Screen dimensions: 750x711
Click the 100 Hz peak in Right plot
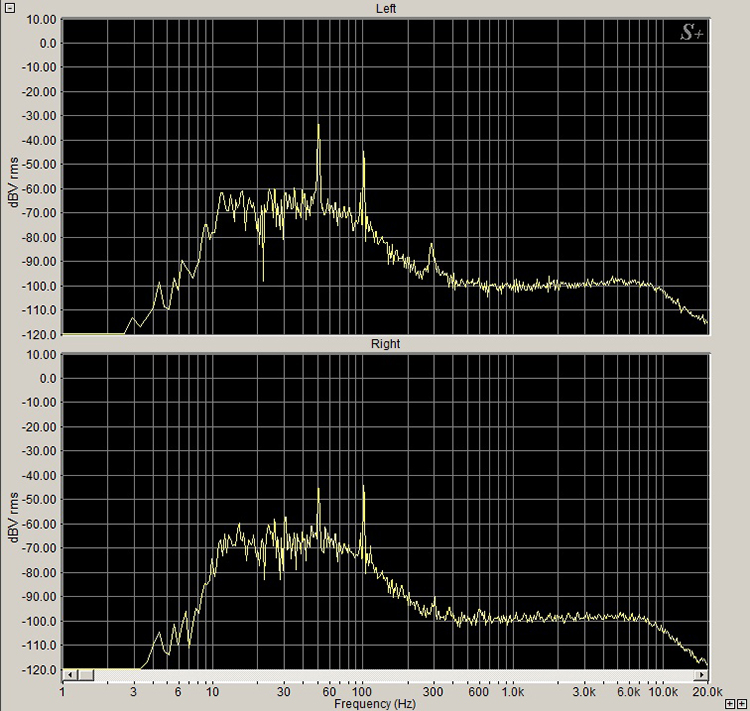(363, 487)
